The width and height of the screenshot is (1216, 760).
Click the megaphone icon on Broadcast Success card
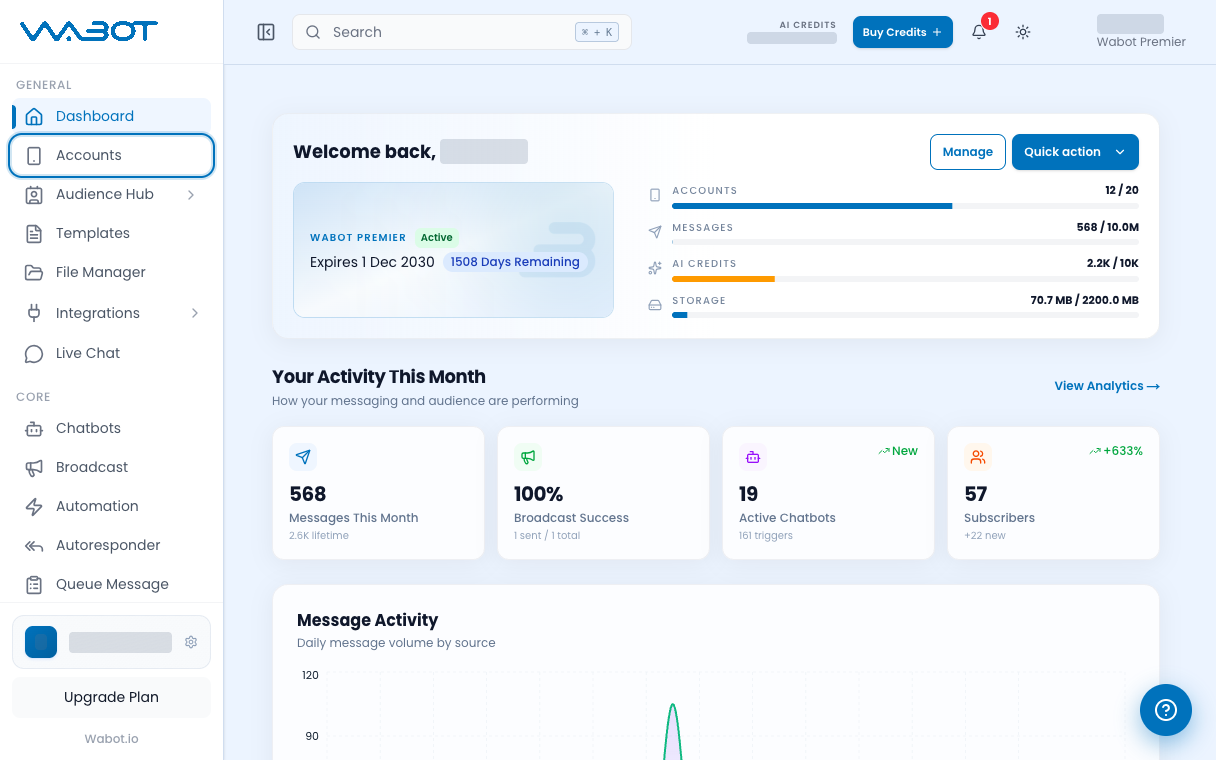528,457
